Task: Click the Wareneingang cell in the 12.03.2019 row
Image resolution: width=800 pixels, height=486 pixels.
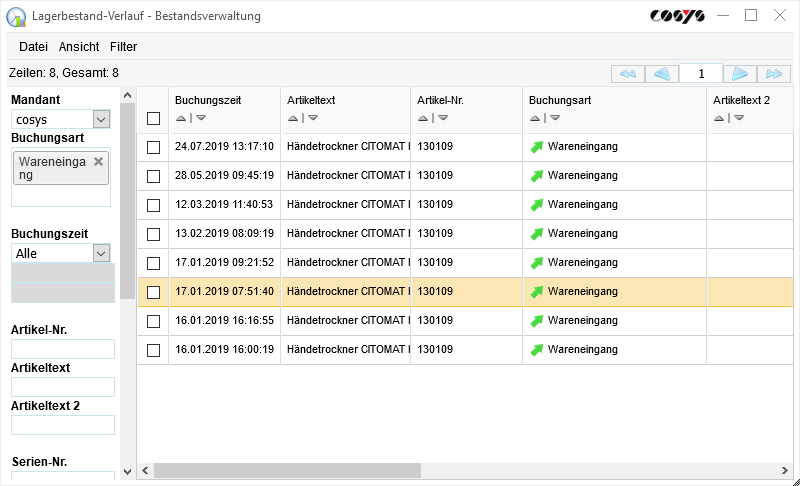Action: pos(582,205)
